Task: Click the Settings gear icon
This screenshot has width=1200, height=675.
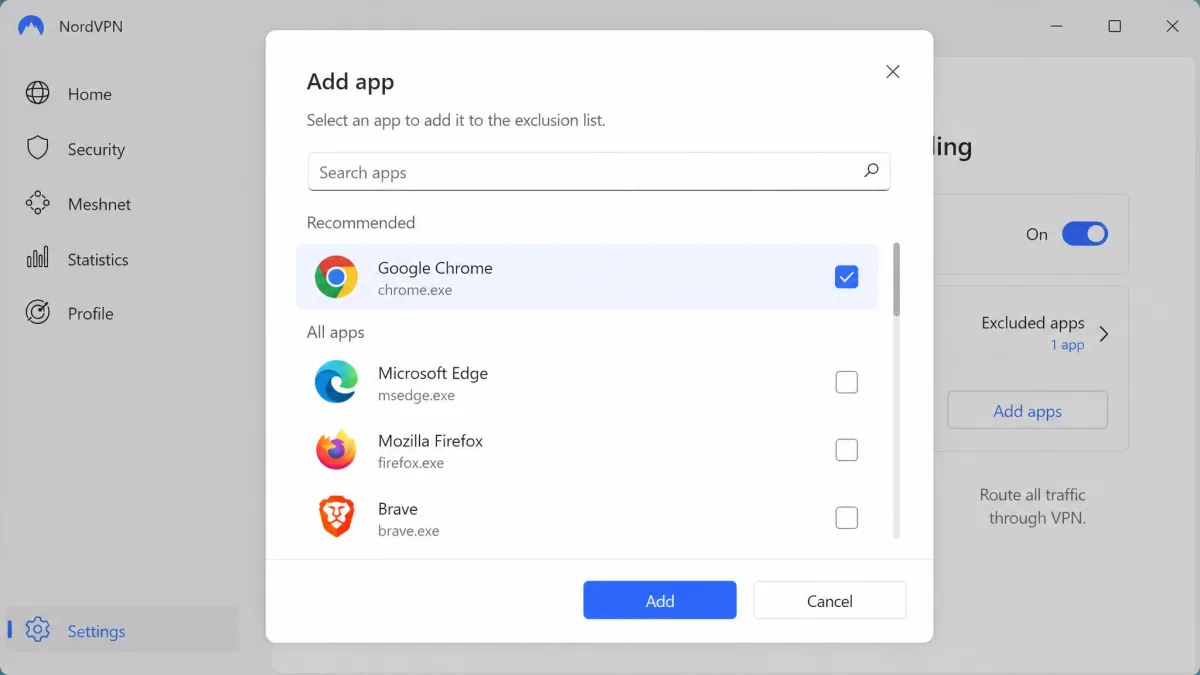Action: pos(38,630)
